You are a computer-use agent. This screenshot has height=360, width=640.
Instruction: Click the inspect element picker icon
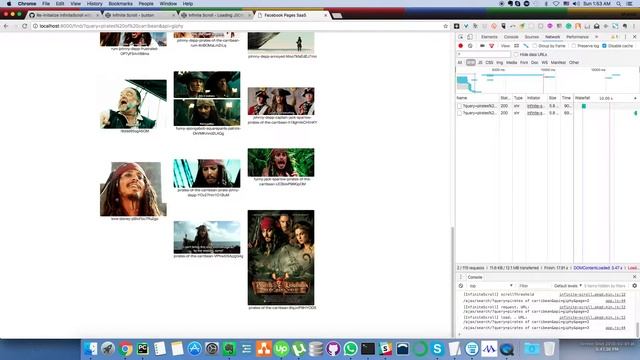coord(461,37)
